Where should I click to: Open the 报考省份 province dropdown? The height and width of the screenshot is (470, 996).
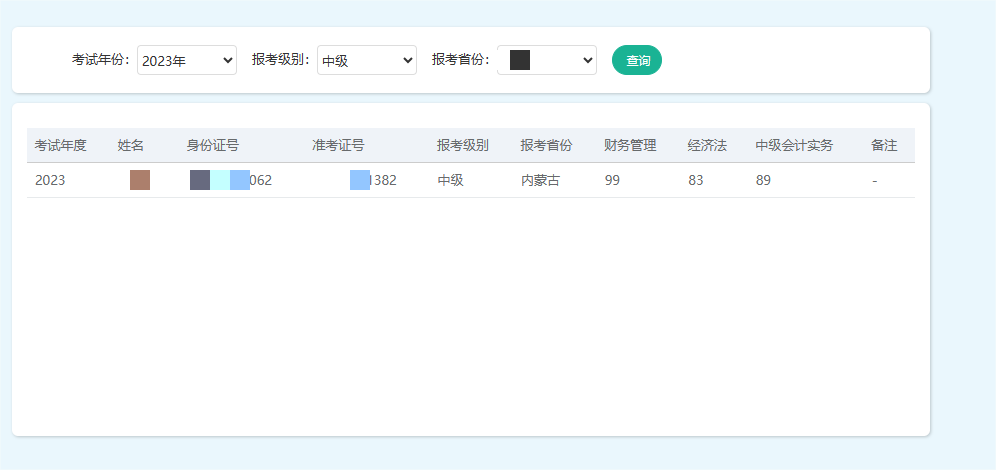[x=547, y=61]
